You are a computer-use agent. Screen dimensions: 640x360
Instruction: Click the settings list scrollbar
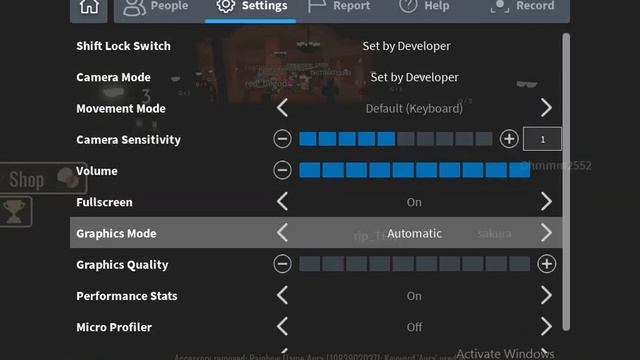tap(566, 182)
